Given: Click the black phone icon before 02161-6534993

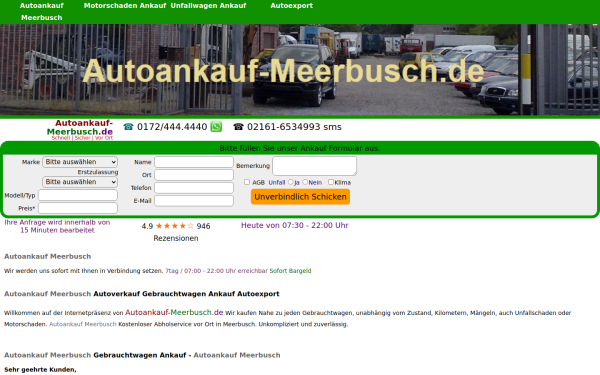Looking at the screenshot, I should 238,127.
